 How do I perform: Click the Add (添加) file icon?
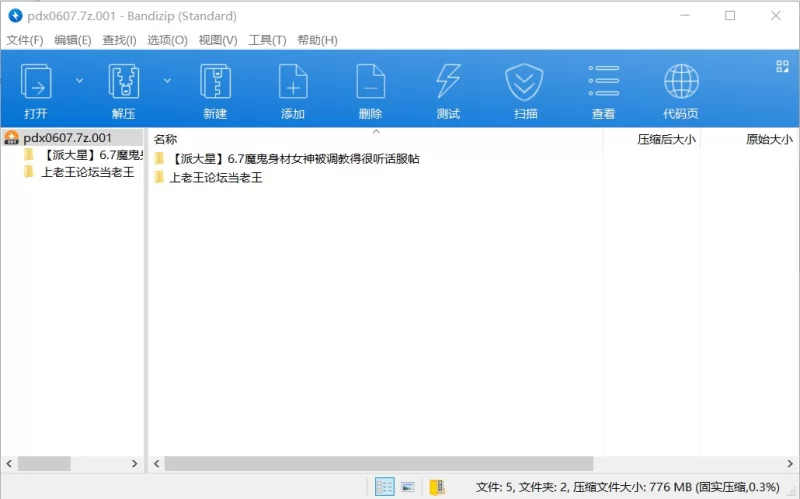coord(293,82)
